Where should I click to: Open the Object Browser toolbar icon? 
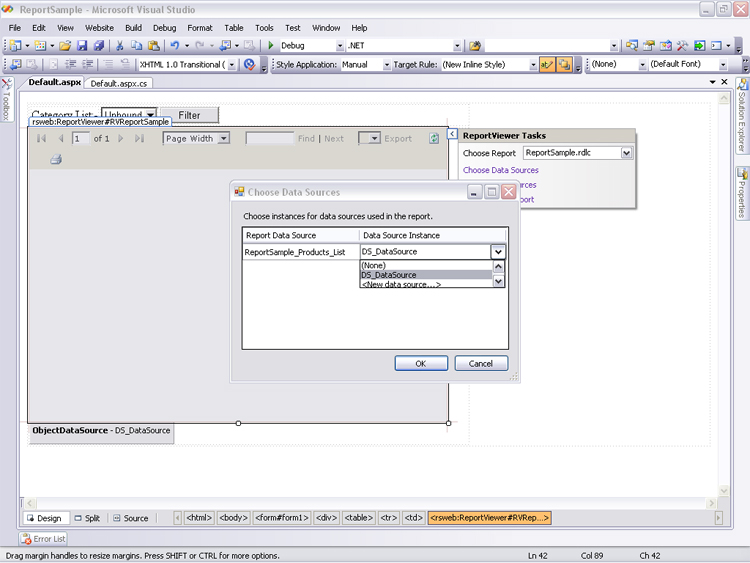665,45
